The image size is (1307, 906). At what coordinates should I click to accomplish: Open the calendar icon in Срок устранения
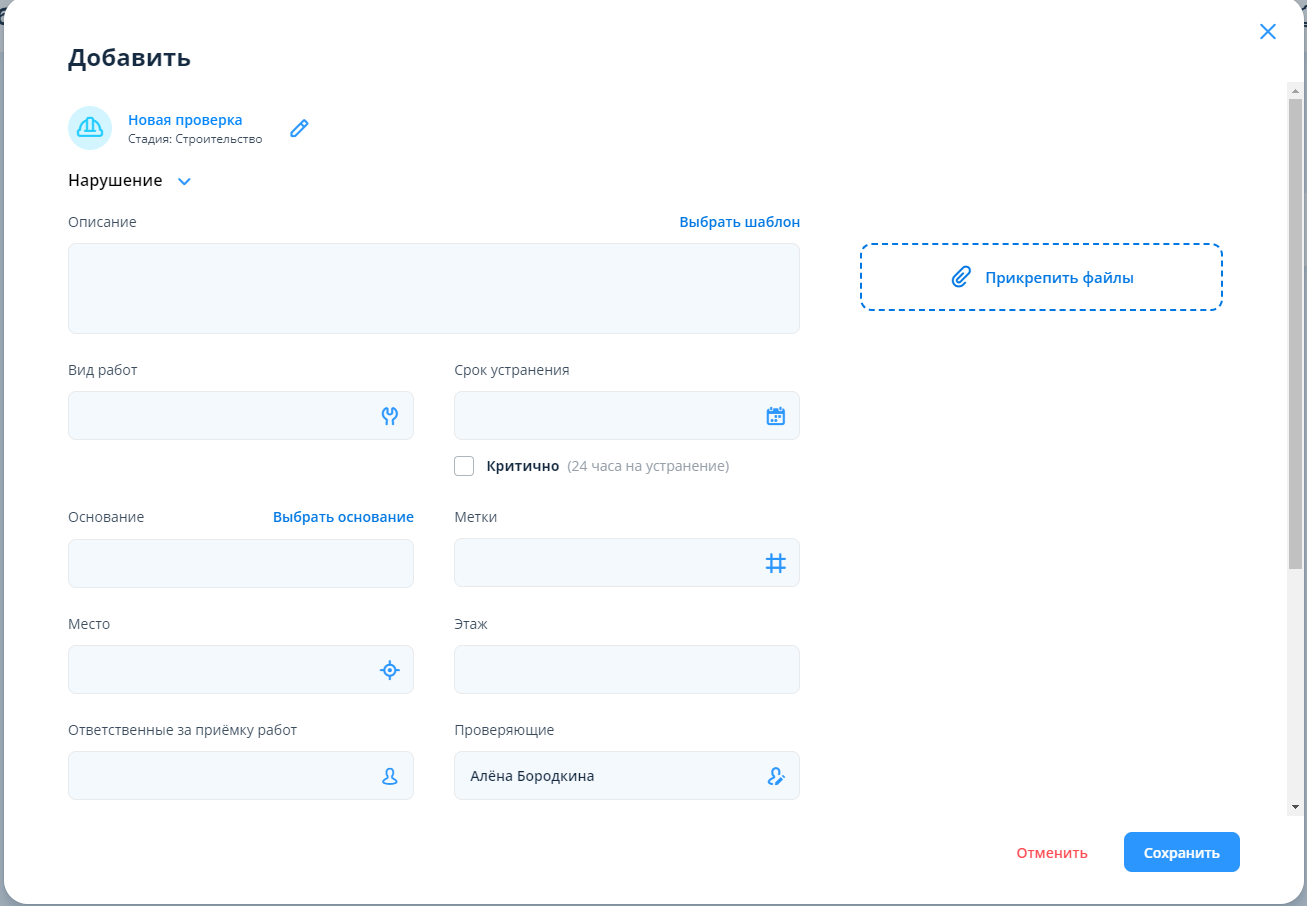pos(775,416)
